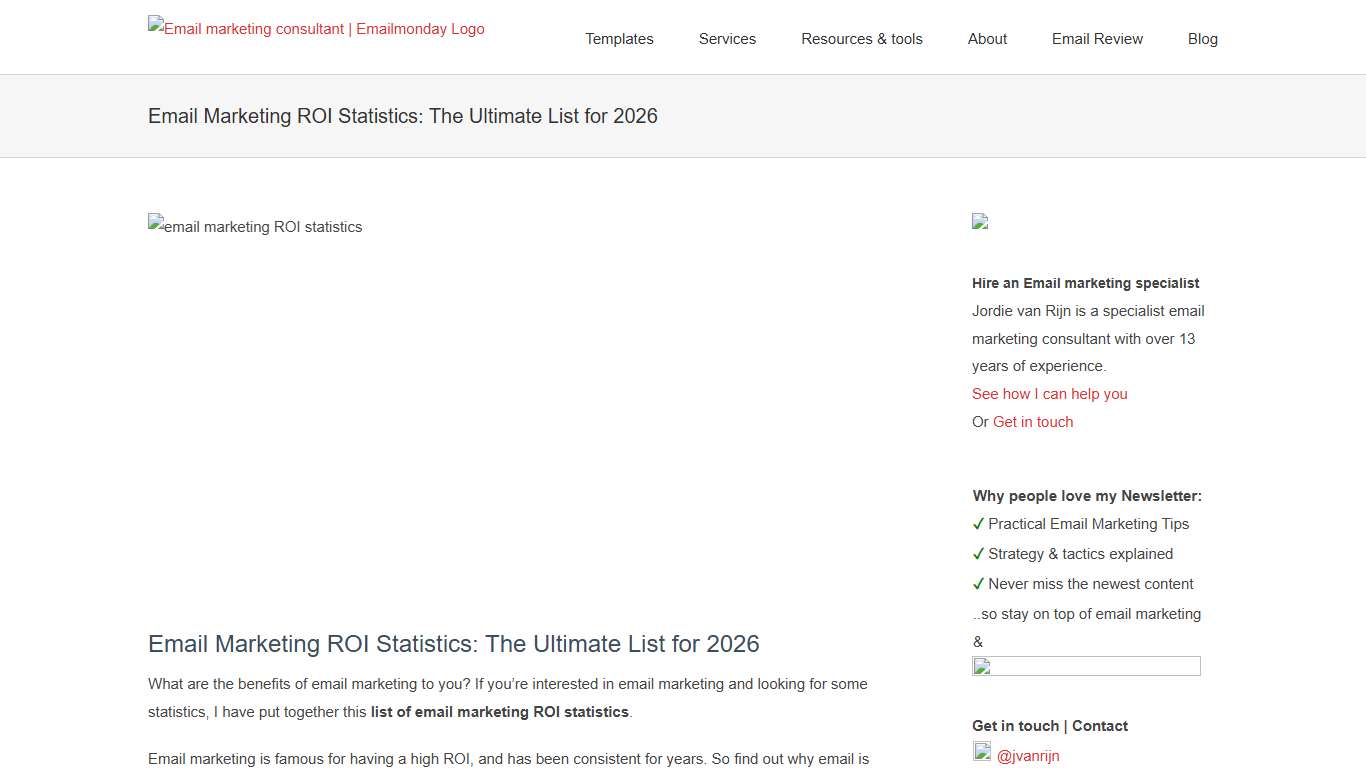
Task: Click the 'Get in touch' link
Action: click(x=1033, y=421)
